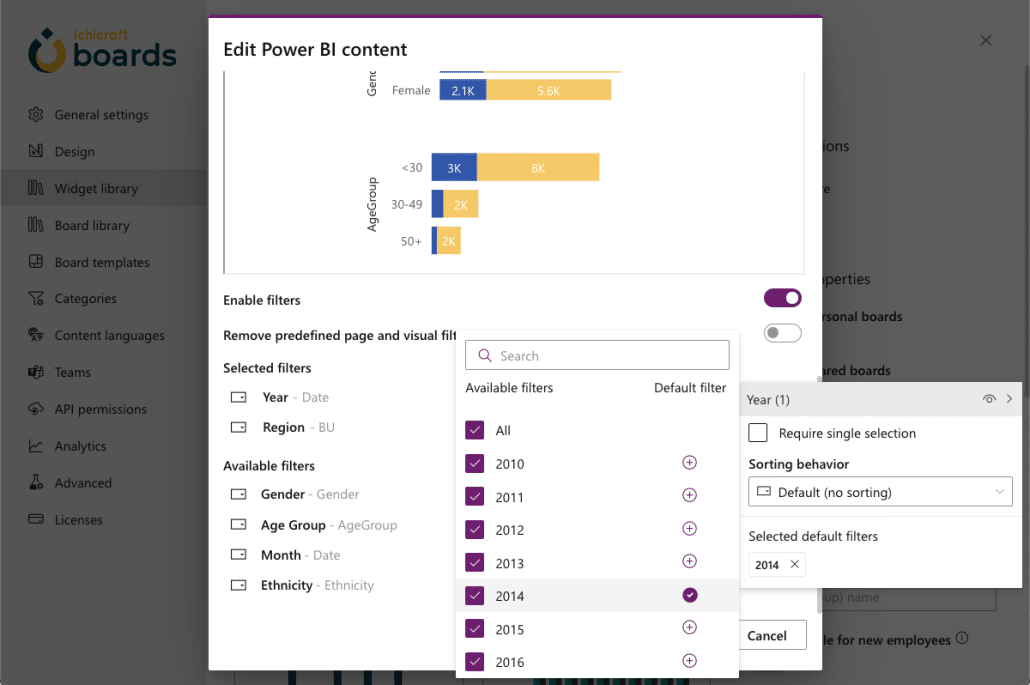
Task: Remove the 2014 default filter chip
Action: (794, 564)
